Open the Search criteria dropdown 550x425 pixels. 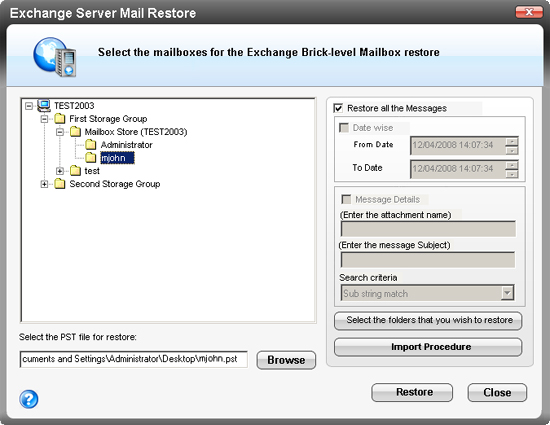tap(507, 293)
